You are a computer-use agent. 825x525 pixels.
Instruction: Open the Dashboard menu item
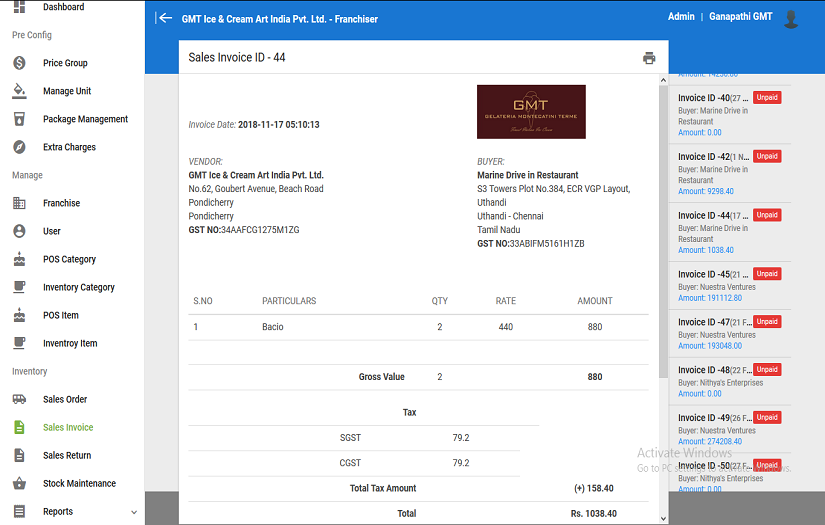[x=64, y=7]
